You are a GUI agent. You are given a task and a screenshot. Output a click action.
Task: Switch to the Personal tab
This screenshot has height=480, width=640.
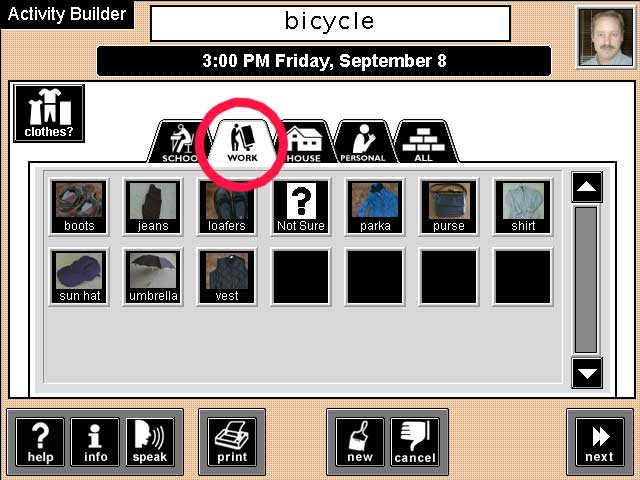click(363, 142)
